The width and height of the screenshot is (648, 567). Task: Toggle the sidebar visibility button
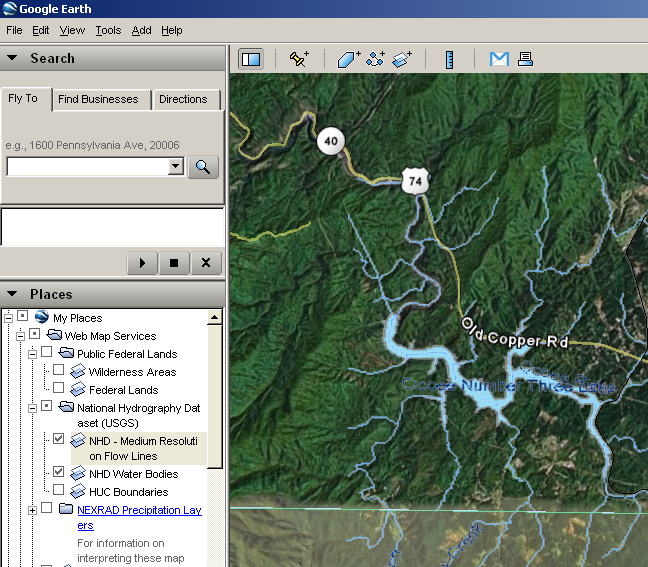pyautogui.click(x=251, y=60)
